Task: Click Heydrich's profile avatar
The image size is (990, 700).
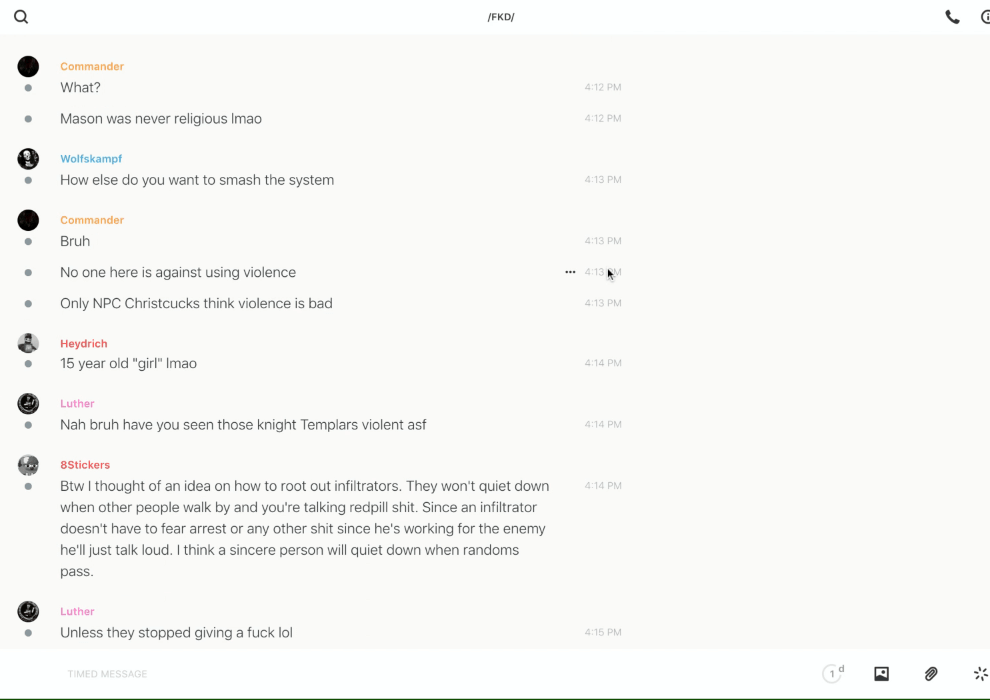Action: [28, 343]
